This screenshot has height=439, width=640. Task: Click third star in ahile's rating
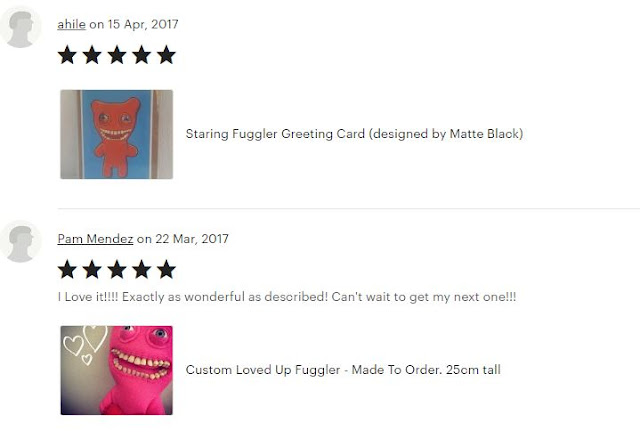pyautogui.click(x=117, y=55)
